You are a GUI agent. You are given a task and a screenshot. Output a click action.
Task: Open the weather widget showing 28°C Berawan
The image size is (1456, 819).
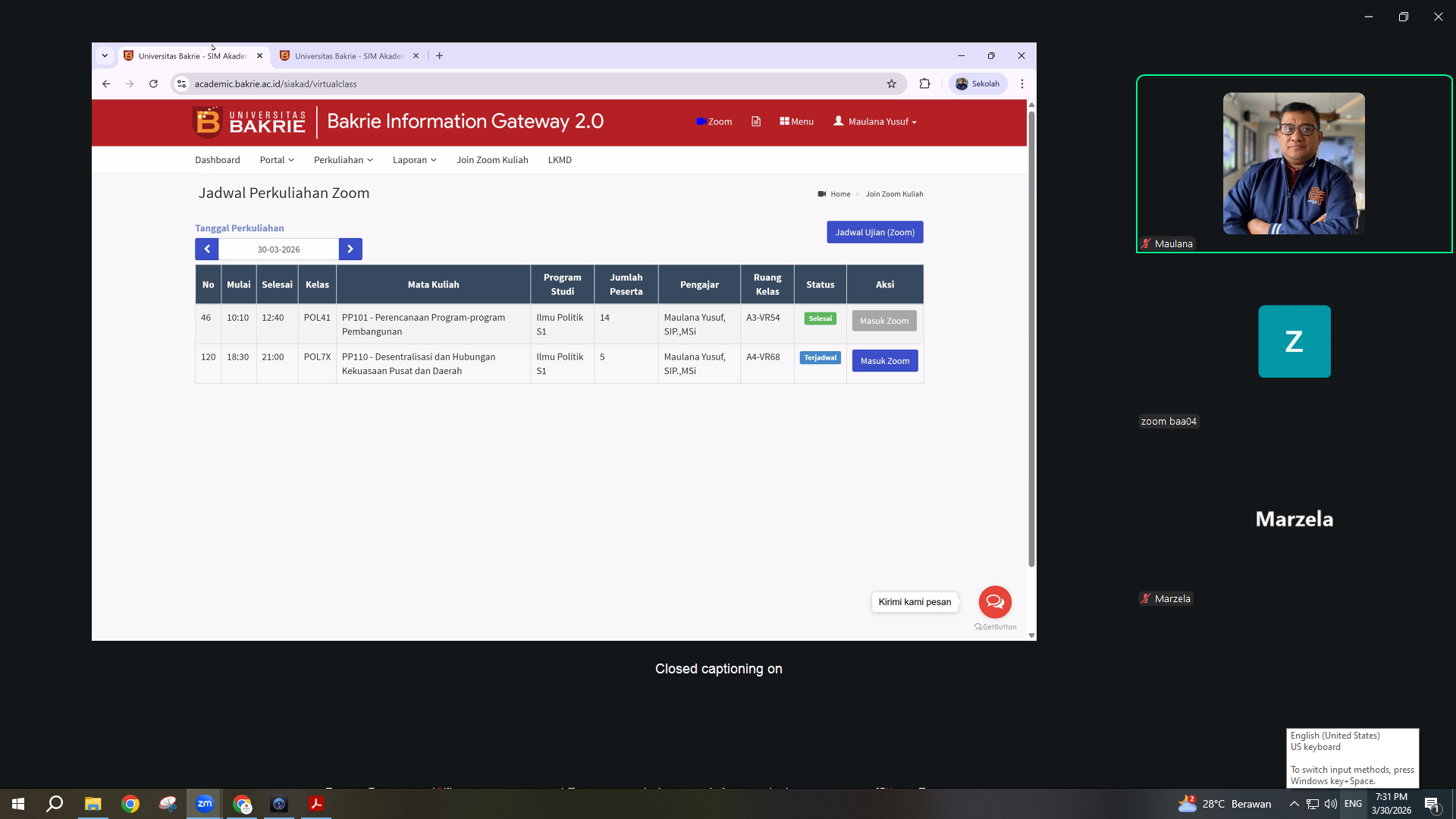tap(1224, 804)
